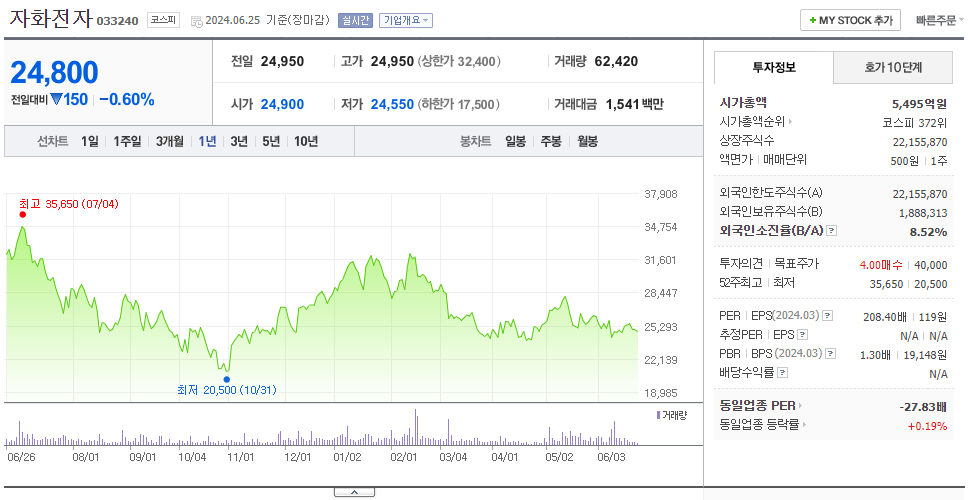Click the 시가 value 24,900

click(282, 105)
